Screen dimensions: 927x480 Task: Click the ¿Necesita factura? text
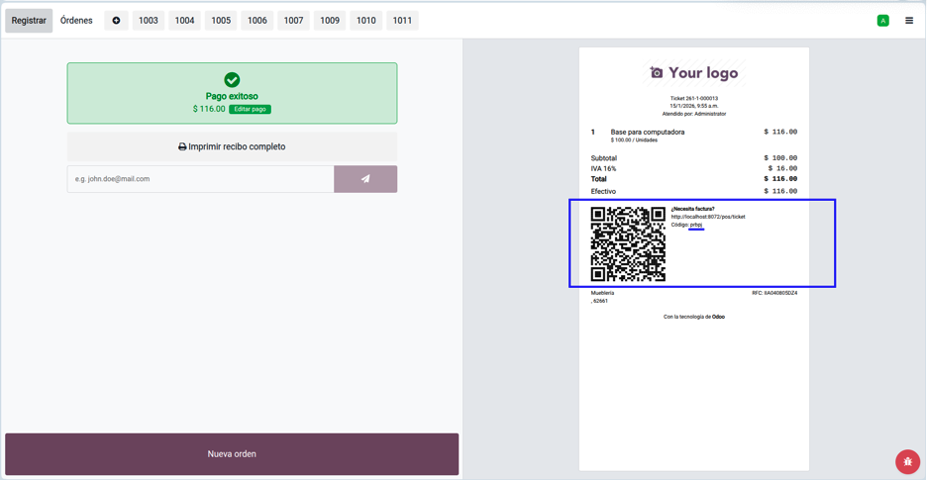pos(693,209)
